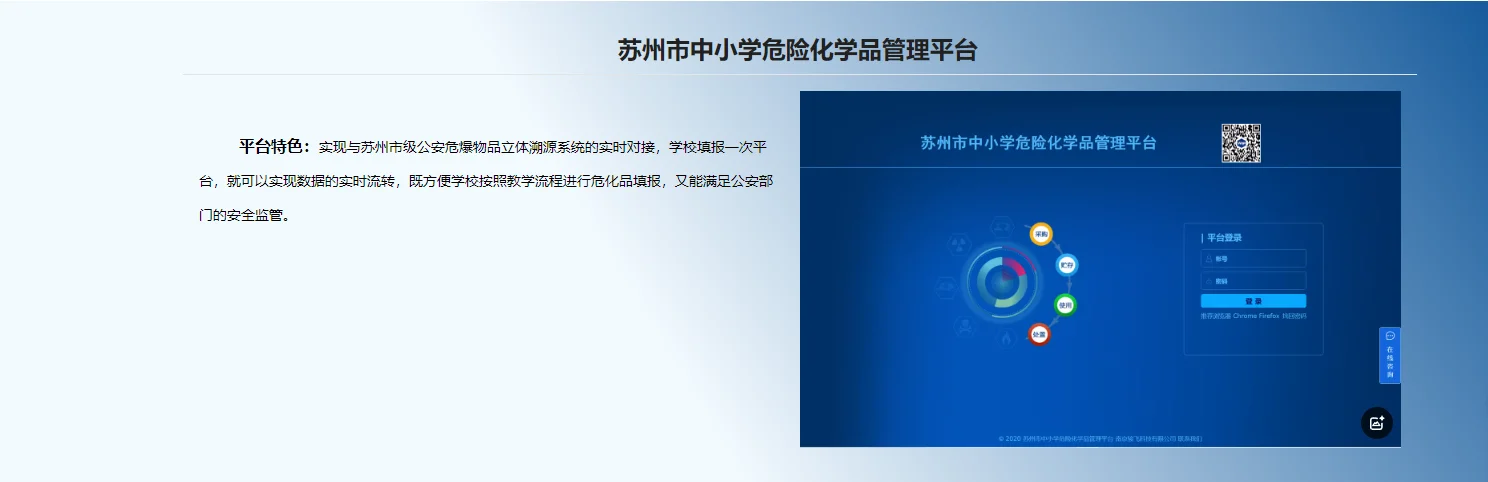Click the Chrome browser recommendation link
This screenshot has height=482, width=1488.
click(1245, 316)
